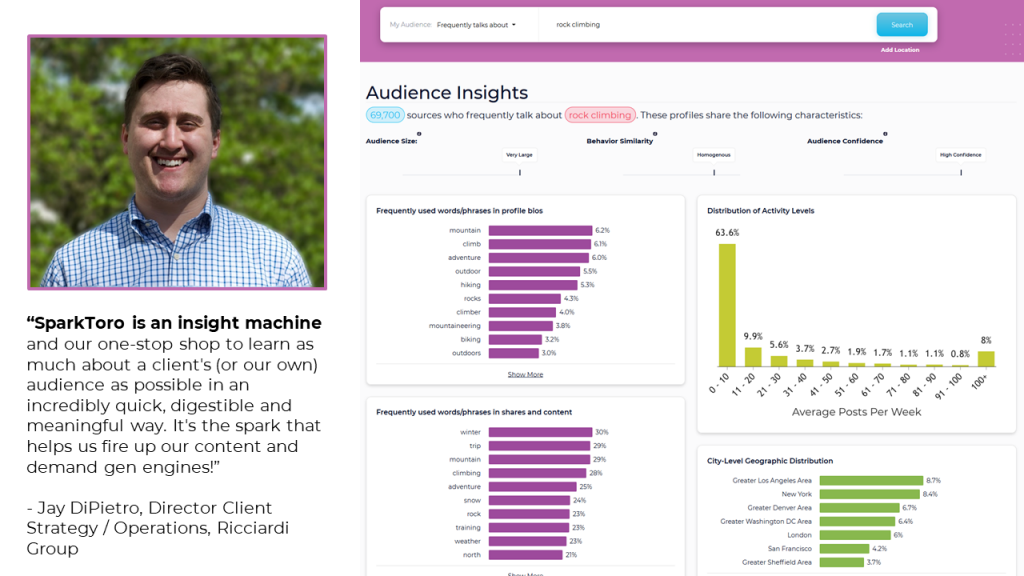Click the 'Very Large' audience size label

(519, 155)
